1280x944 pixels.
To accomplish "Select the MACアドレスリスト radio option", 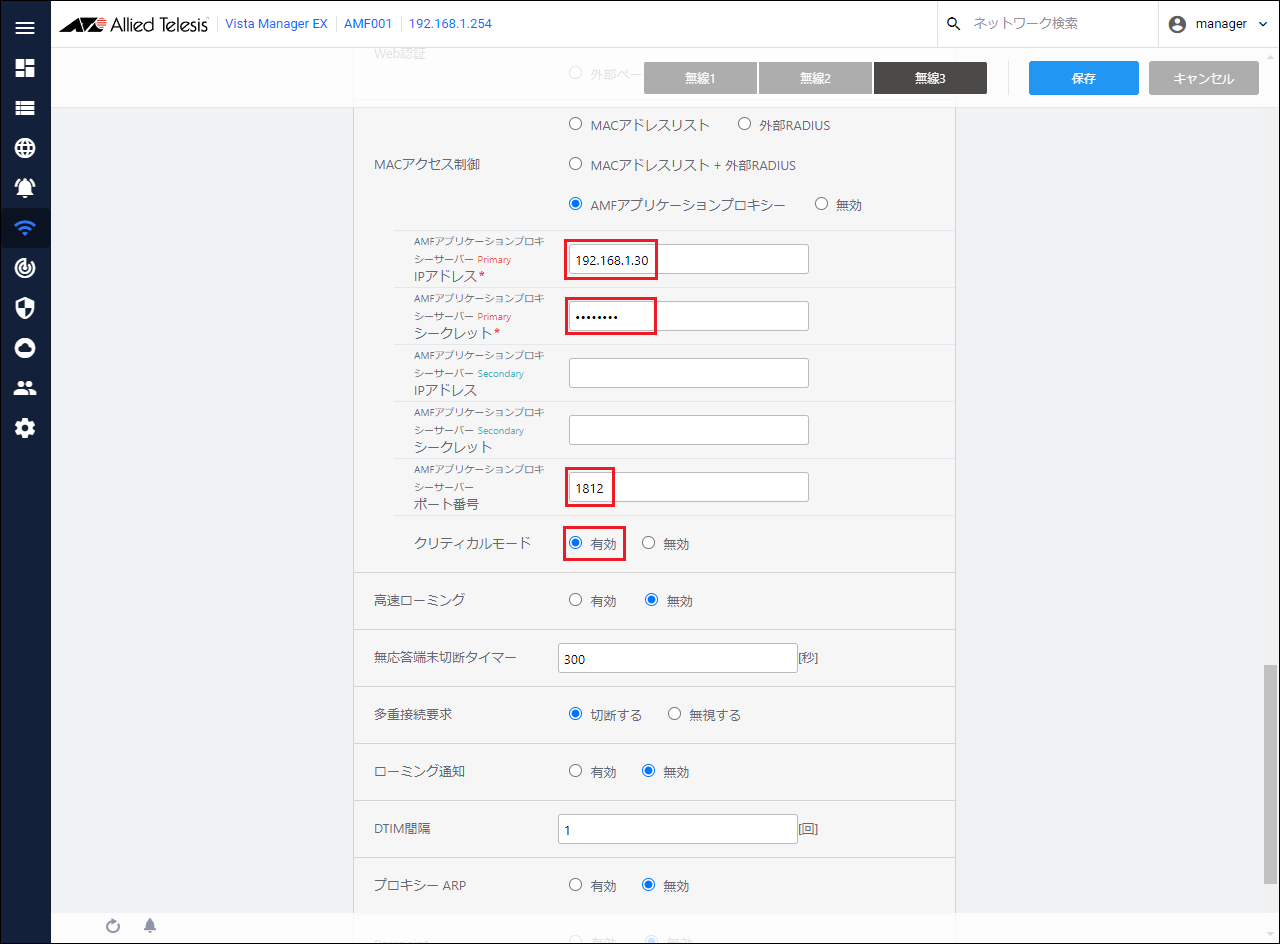I will point(575,125).
